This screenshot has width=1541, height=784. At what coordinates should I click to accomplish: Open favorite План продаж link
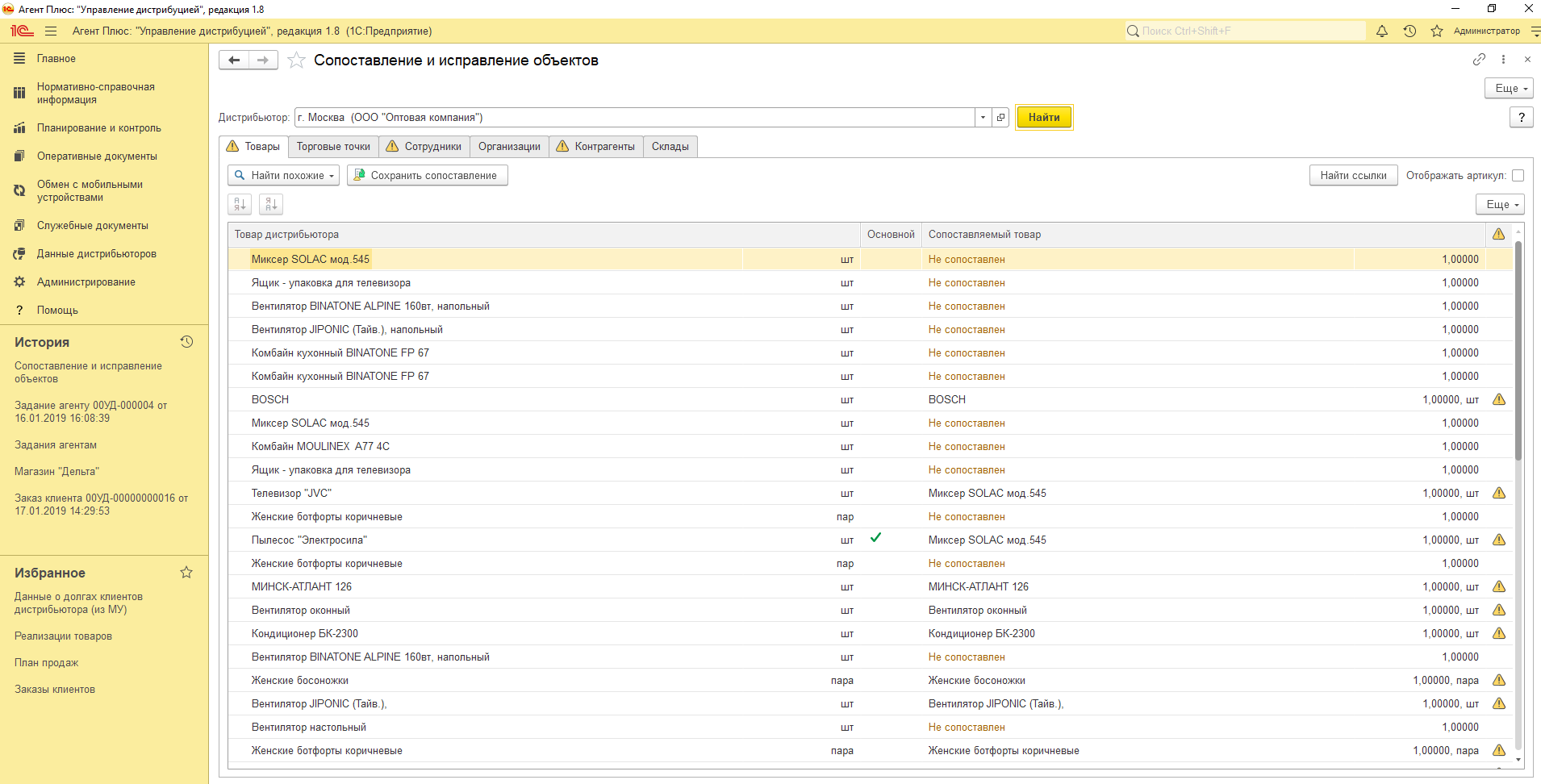[x=46, y=662]
